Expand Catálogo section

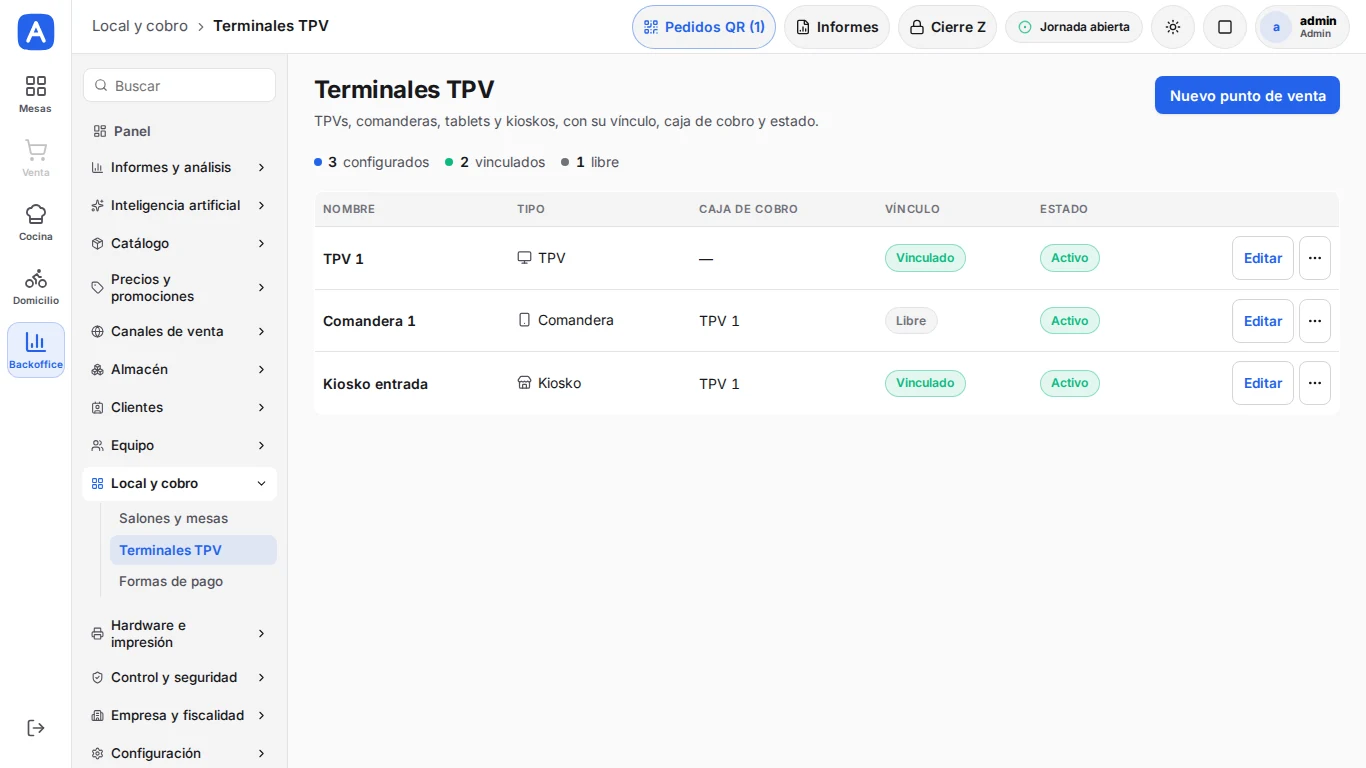tap(179, 243)
